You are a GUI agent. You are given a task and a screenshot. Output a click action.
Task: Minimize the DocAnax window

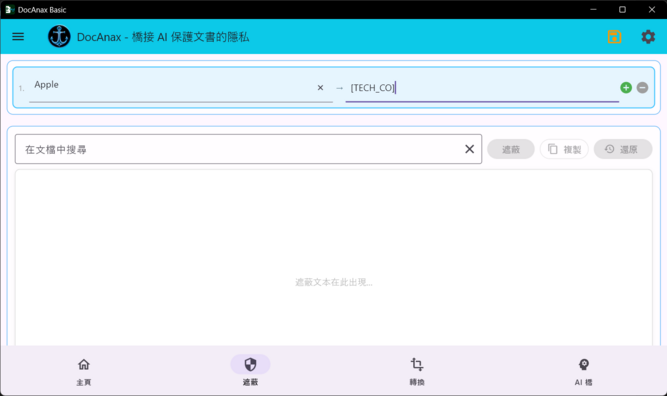point(593,9)
